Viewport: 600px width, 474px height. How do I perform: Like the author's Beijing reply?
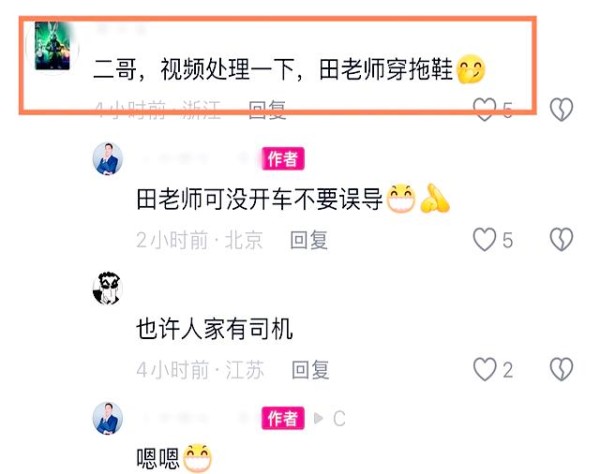point(485,239)
